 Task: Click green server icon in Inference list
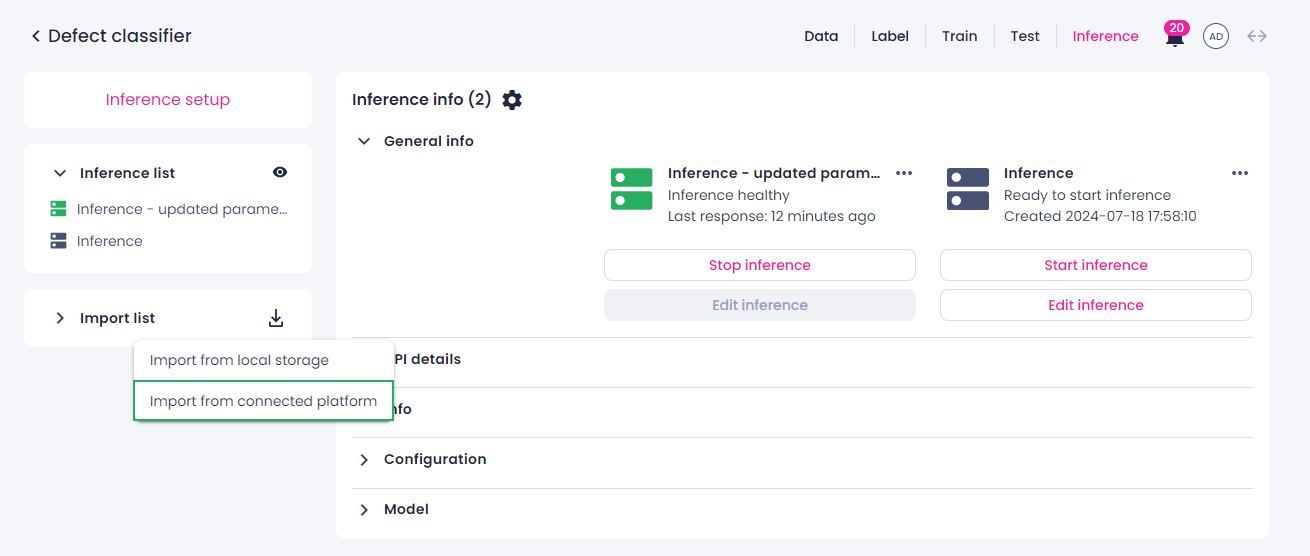coord(58,209)
